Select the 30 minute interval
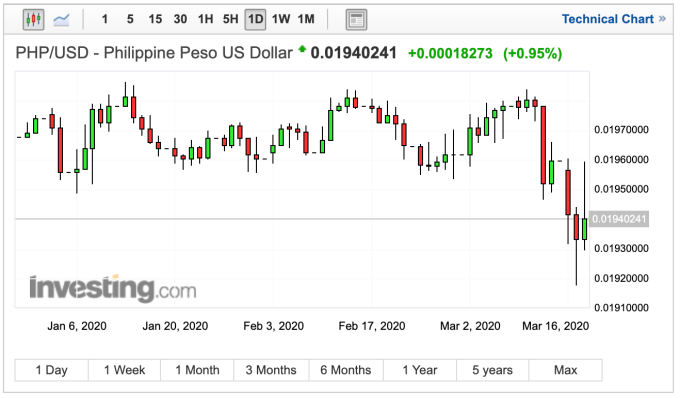The image size is (680, 398). 180,20
